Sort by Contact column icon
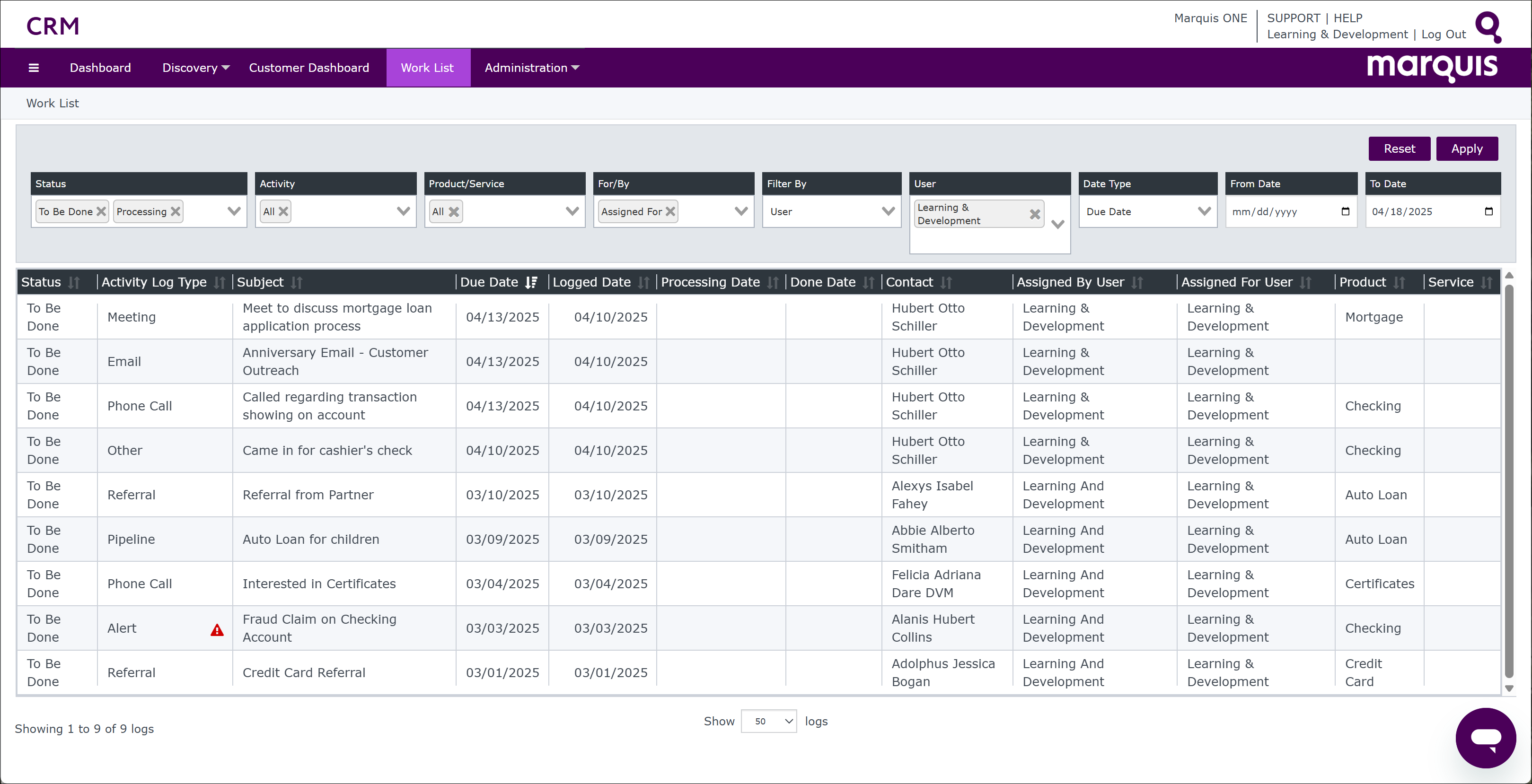 point(946,282)
